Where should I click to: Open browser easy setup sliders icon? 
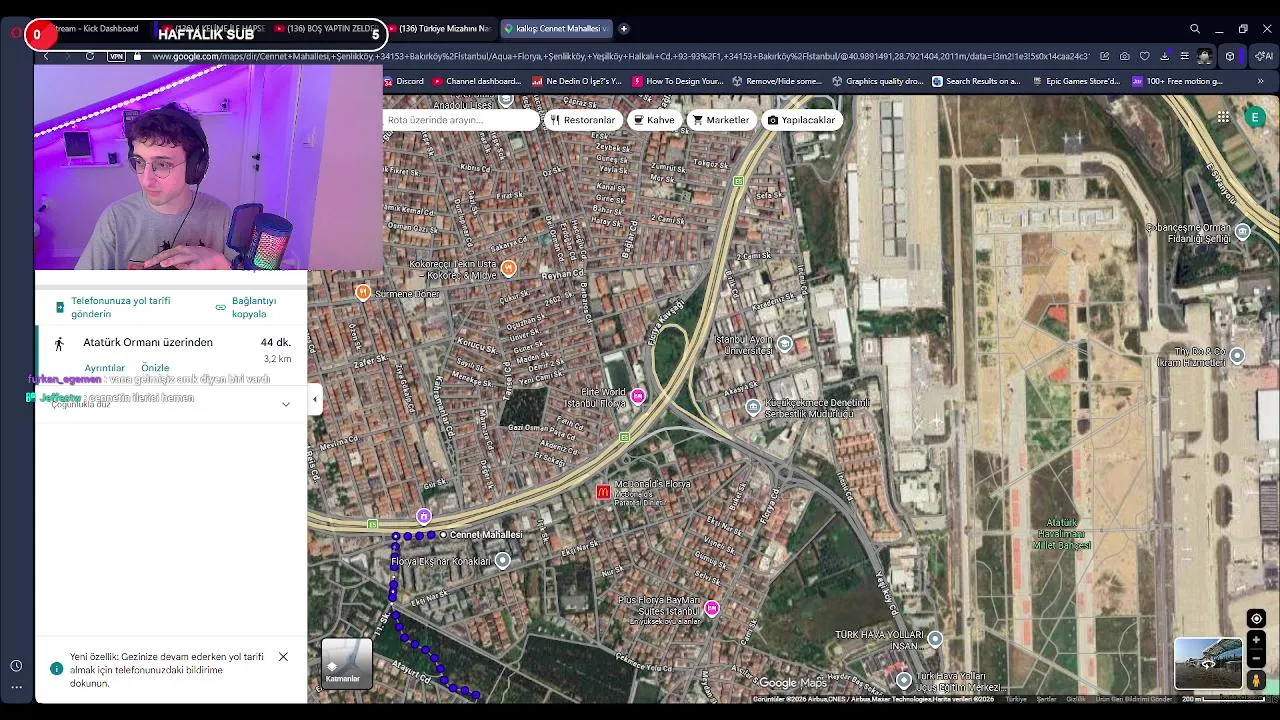pyautogui.click(x=1184, y=56)
